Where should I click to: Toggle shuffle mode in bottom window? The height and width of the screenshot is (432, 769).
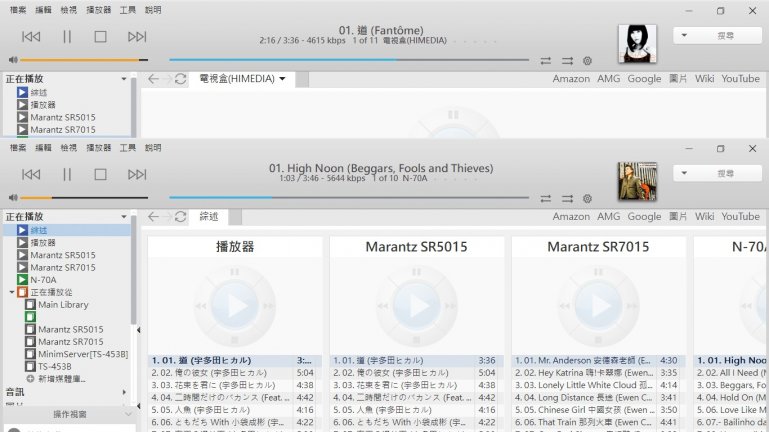tap(567, 199)
